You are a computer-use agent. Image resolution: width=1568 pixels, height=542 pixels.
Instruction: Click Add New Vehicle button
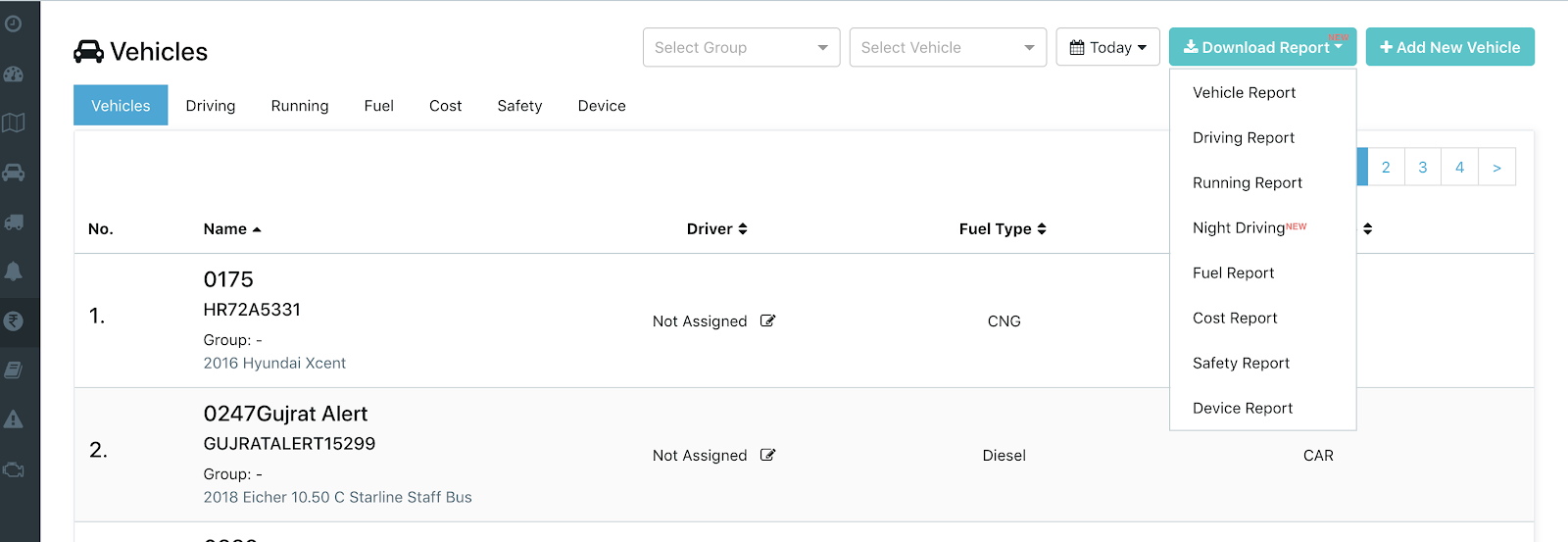tap(1449, 47)
